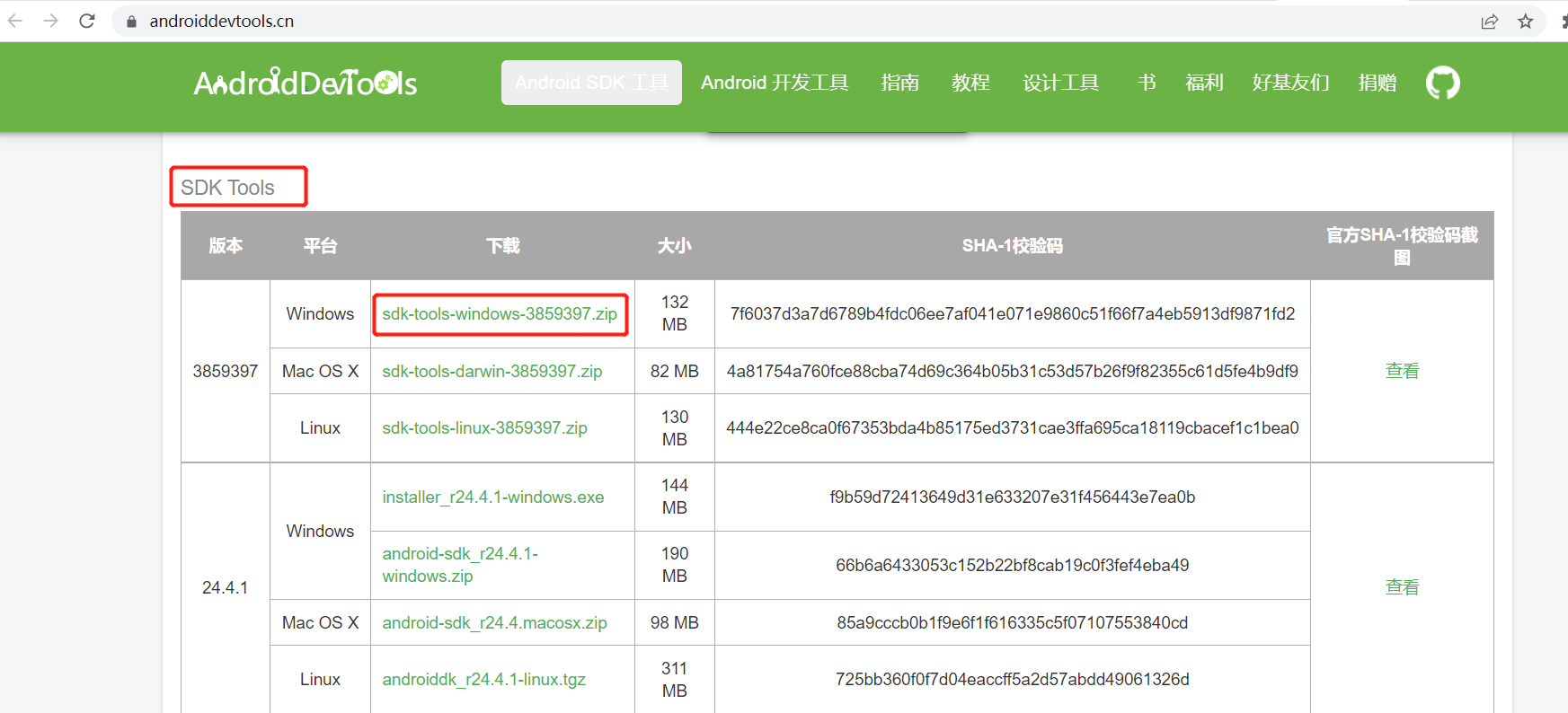Click the AndroidDevTools site logo
This screenshot has height=713, width=1568.
click(x=306, y=83)
